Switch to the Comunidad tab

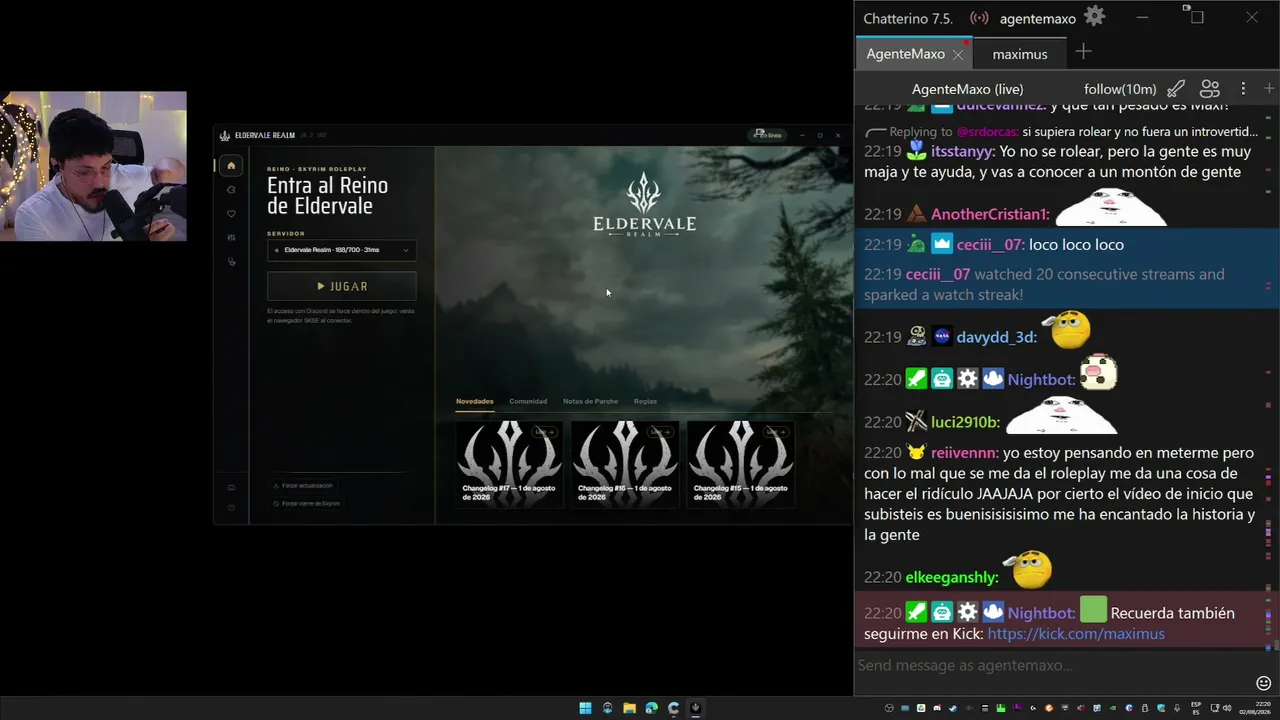click(528, 401)
